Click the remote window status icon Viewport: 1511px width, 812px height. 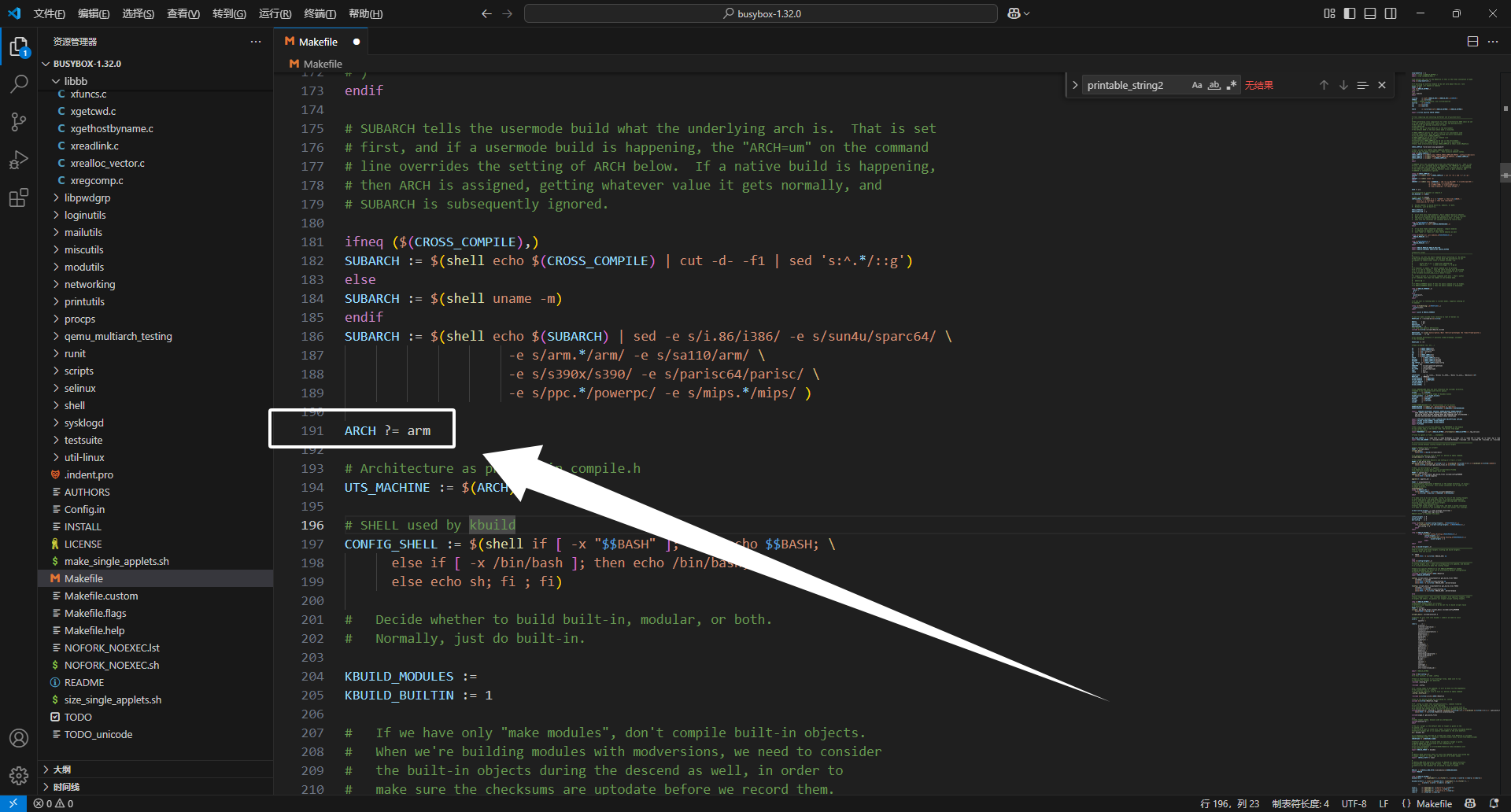[13, 803]
